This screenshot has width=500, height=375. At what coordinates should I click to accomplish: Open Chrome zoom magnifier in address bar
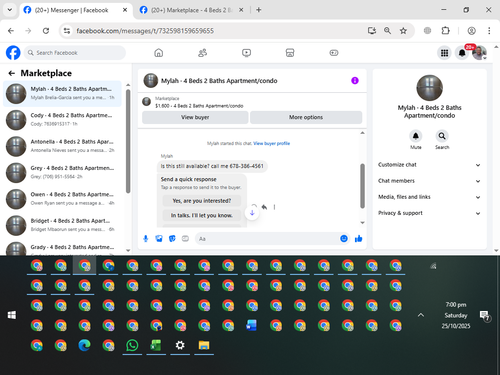point(387,31)
